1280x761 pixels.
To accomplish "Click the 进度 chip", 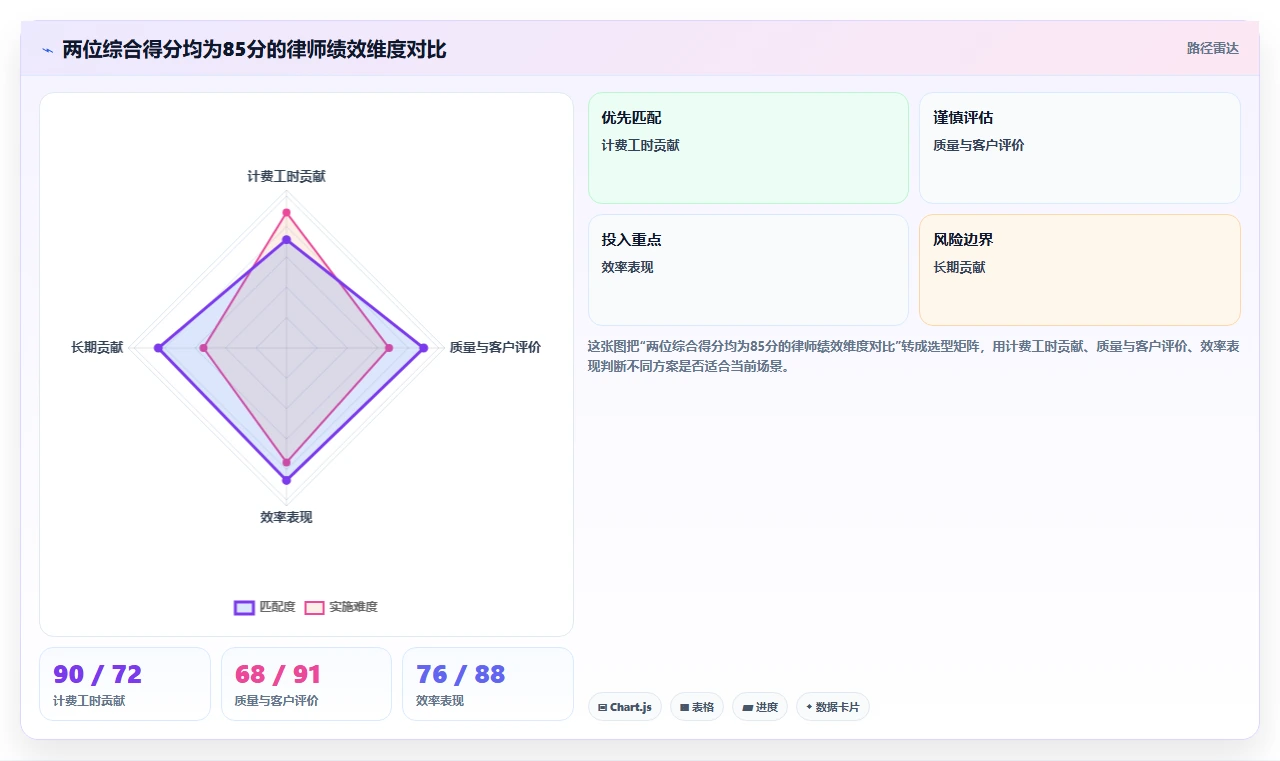I will click(760, 707).
